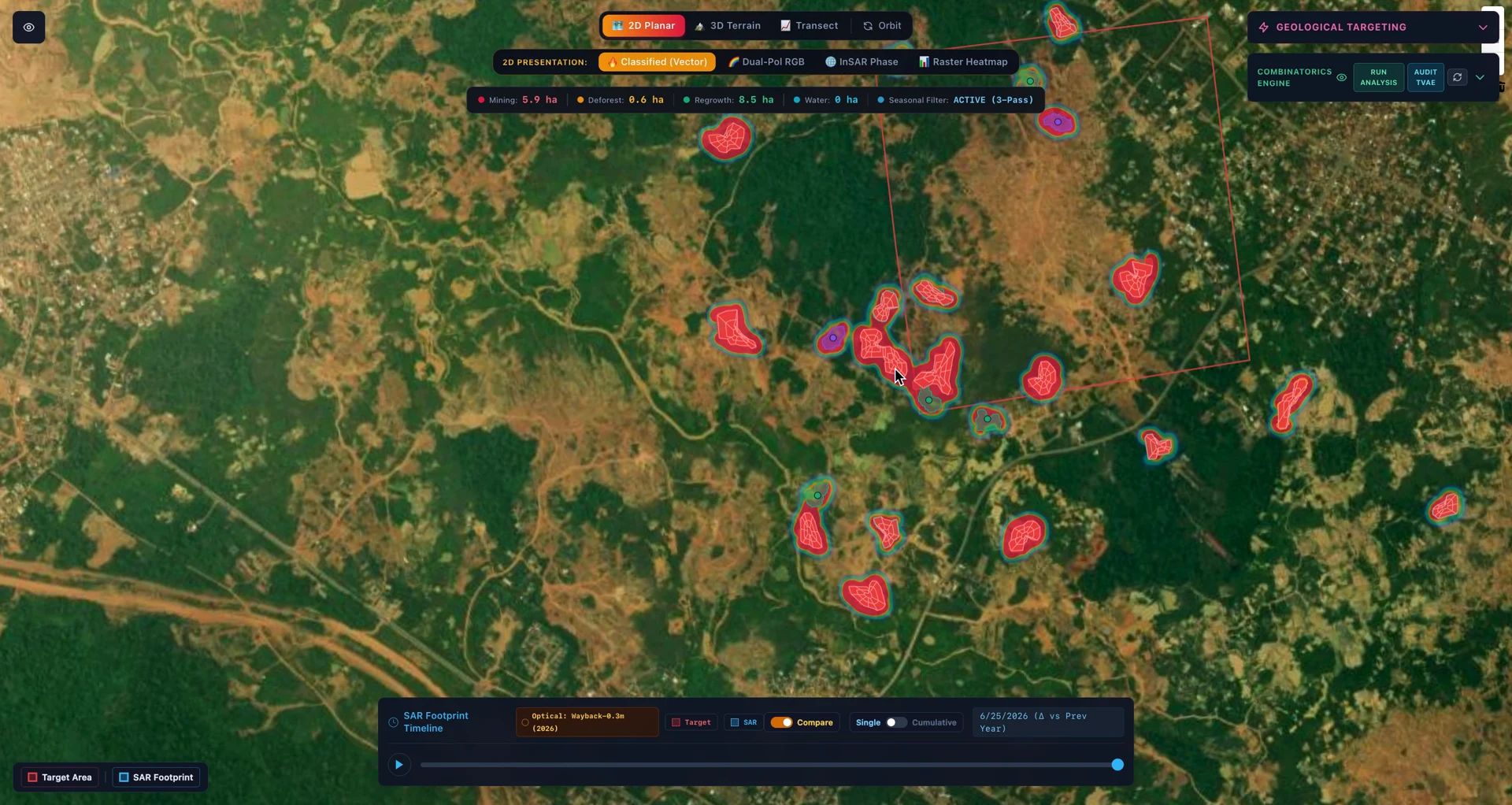Expand the Geological Targeting panel chevron
This screenshot has height=805, width=1512.
click(1483, 28)
